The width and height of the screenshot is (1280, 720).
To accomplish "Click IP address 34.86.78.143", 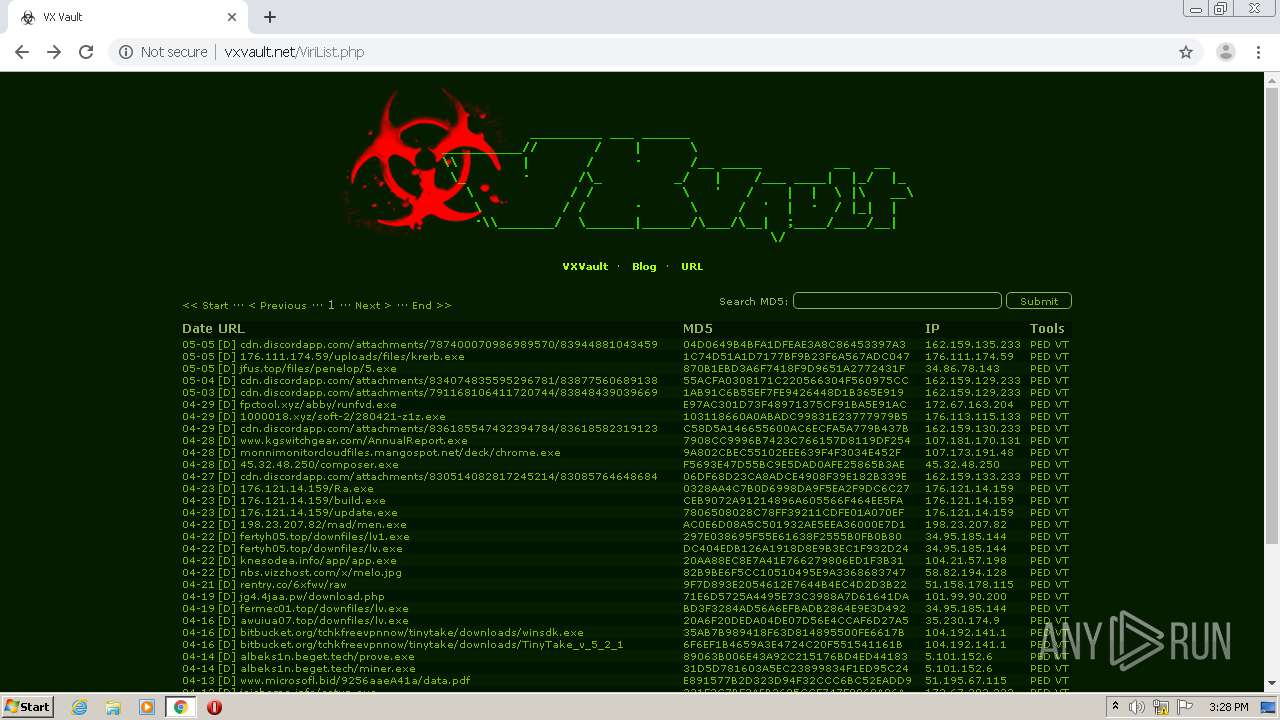I will 962,369.
